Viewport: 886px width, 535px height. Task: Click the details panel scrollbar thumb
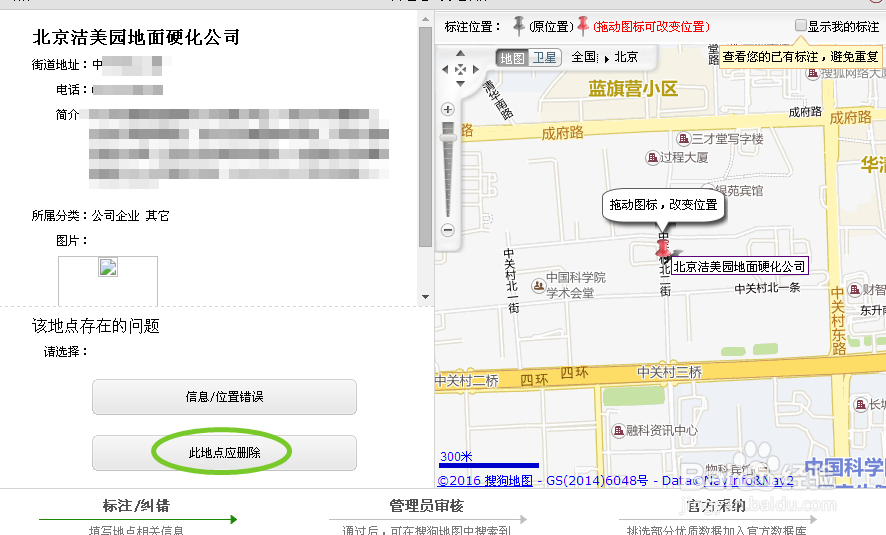(425, 137)
